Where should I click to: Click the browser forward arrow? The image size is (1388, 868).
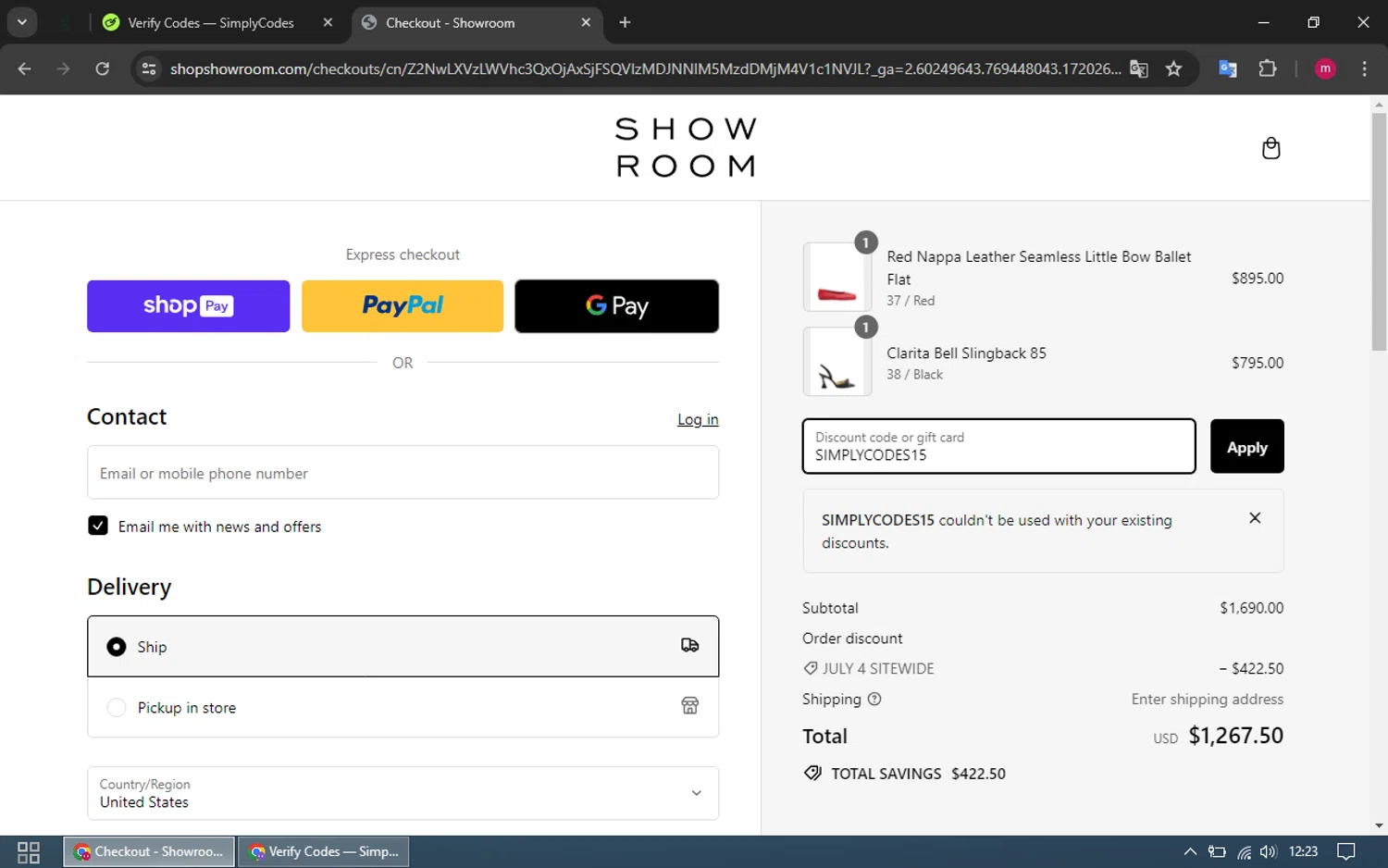click(63, 68)
